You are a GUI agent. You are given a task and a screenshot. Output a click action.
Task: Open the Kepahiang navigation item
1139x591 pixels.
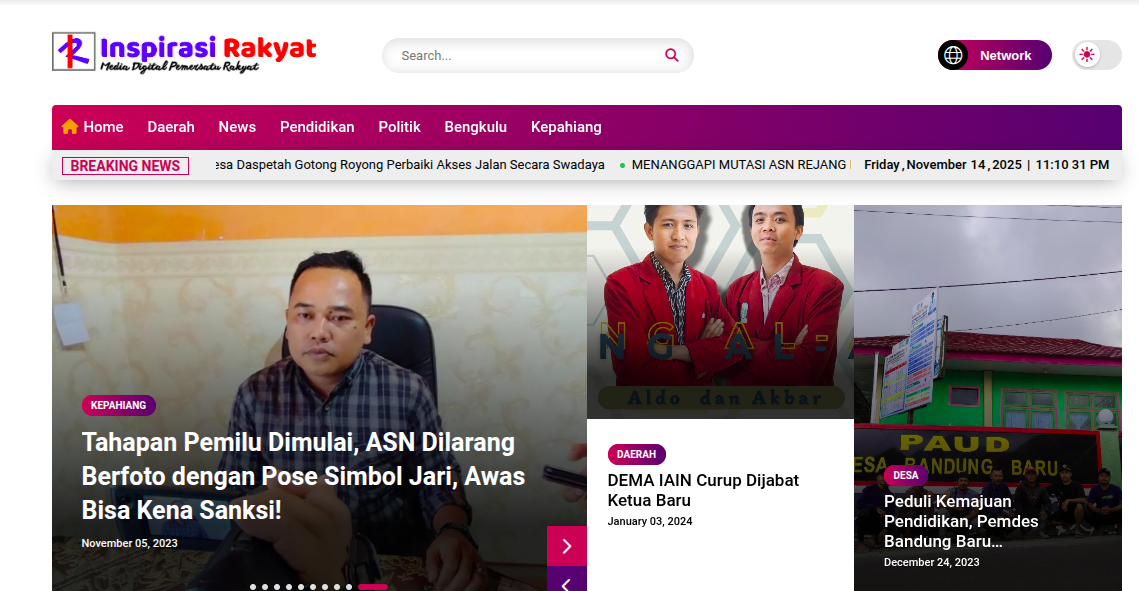(x=566, y=127)
